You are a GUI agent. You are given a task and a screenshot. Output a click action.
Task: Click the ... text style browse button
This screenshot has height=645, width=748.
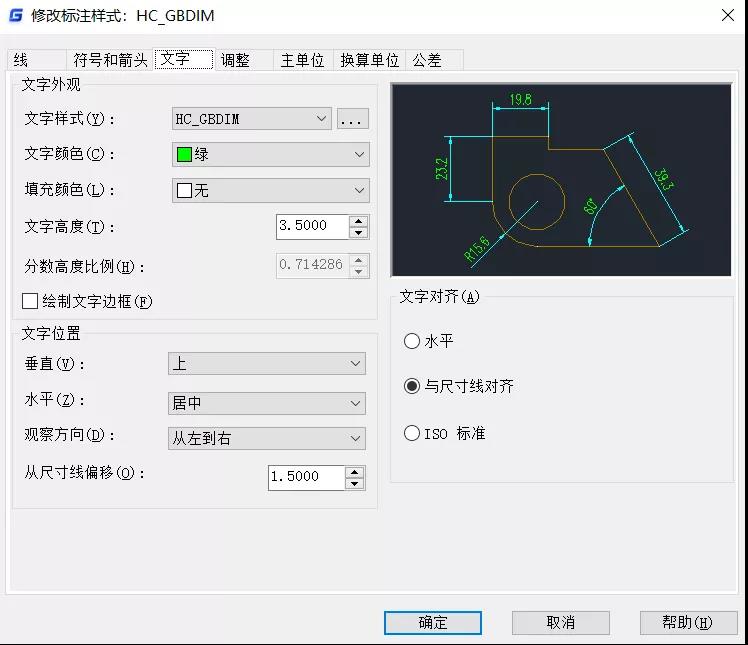point(353,119)
